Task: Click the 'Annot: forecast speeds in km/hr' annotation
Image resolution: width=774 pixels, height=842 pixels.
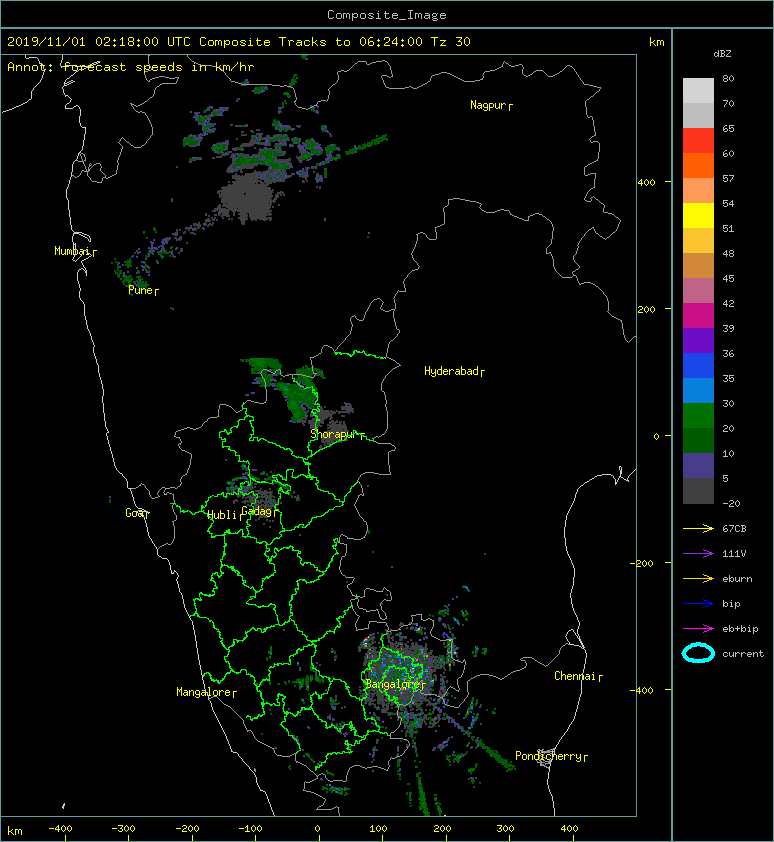Action: [x=131, y=67]
